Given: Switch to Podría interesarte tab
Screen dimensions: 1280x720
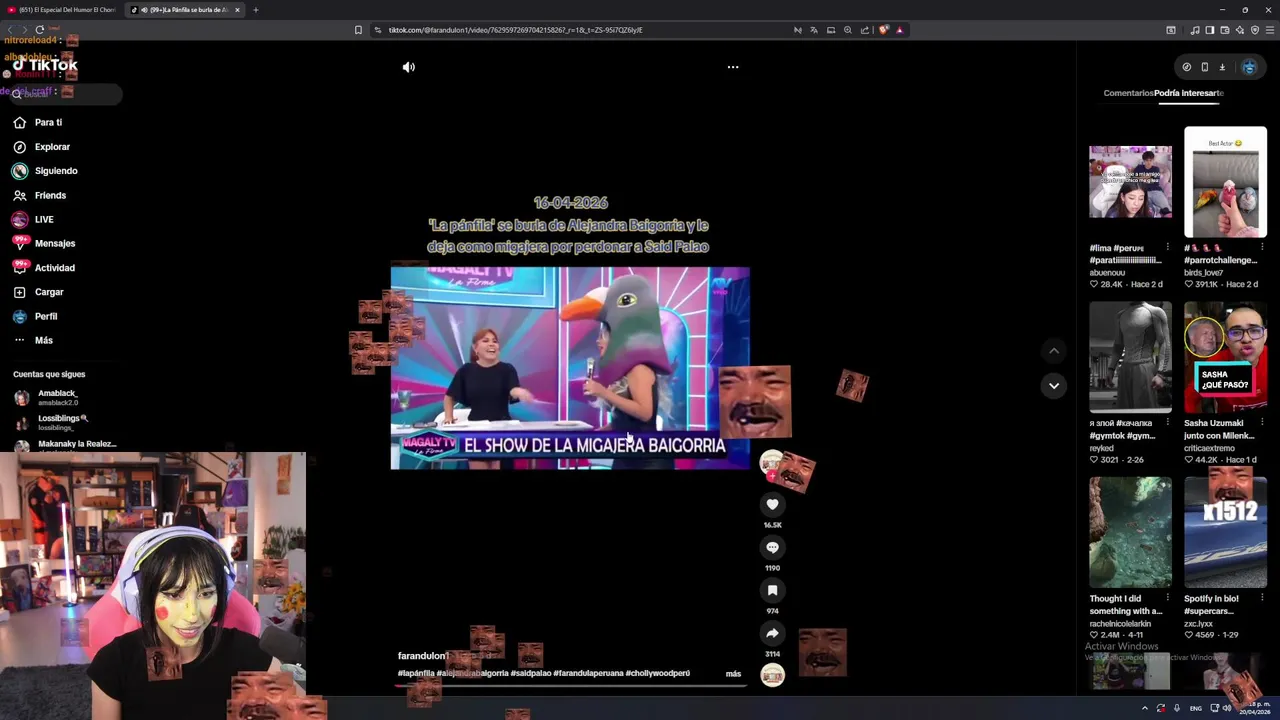Looking at the screenshot, I should [1189, 93].
